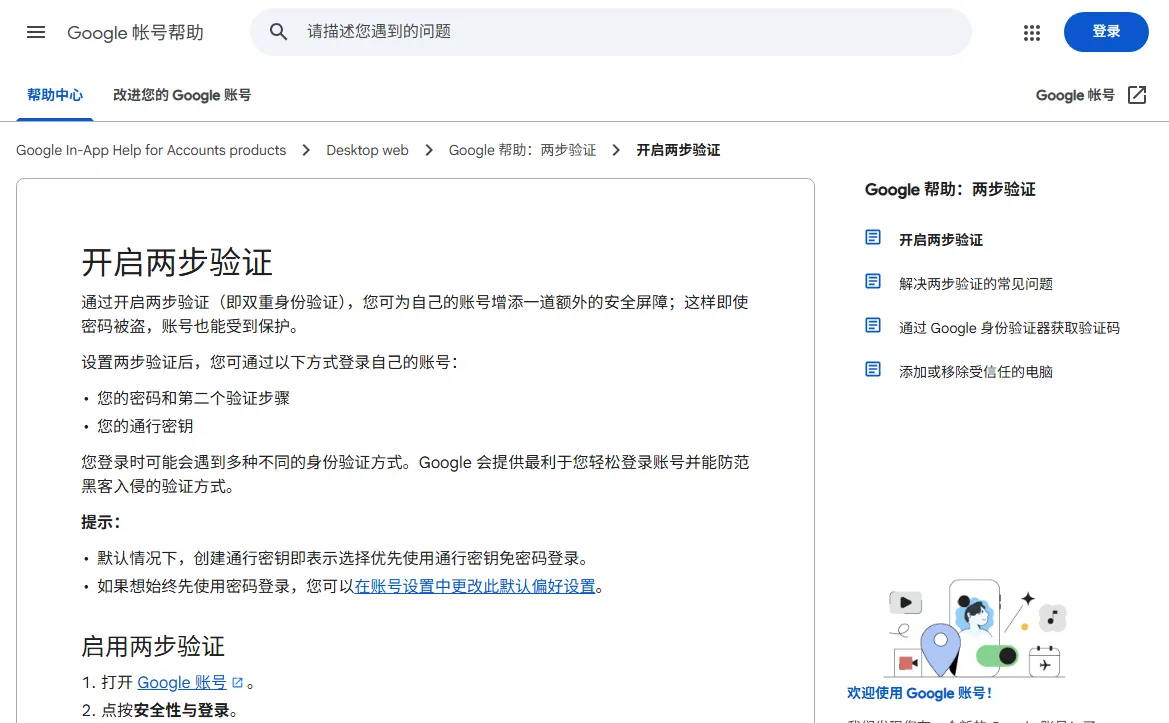Click chevron after Desktop web breadcrumb
This screenshot has width=1169, height=723.
tap(429, 150)
